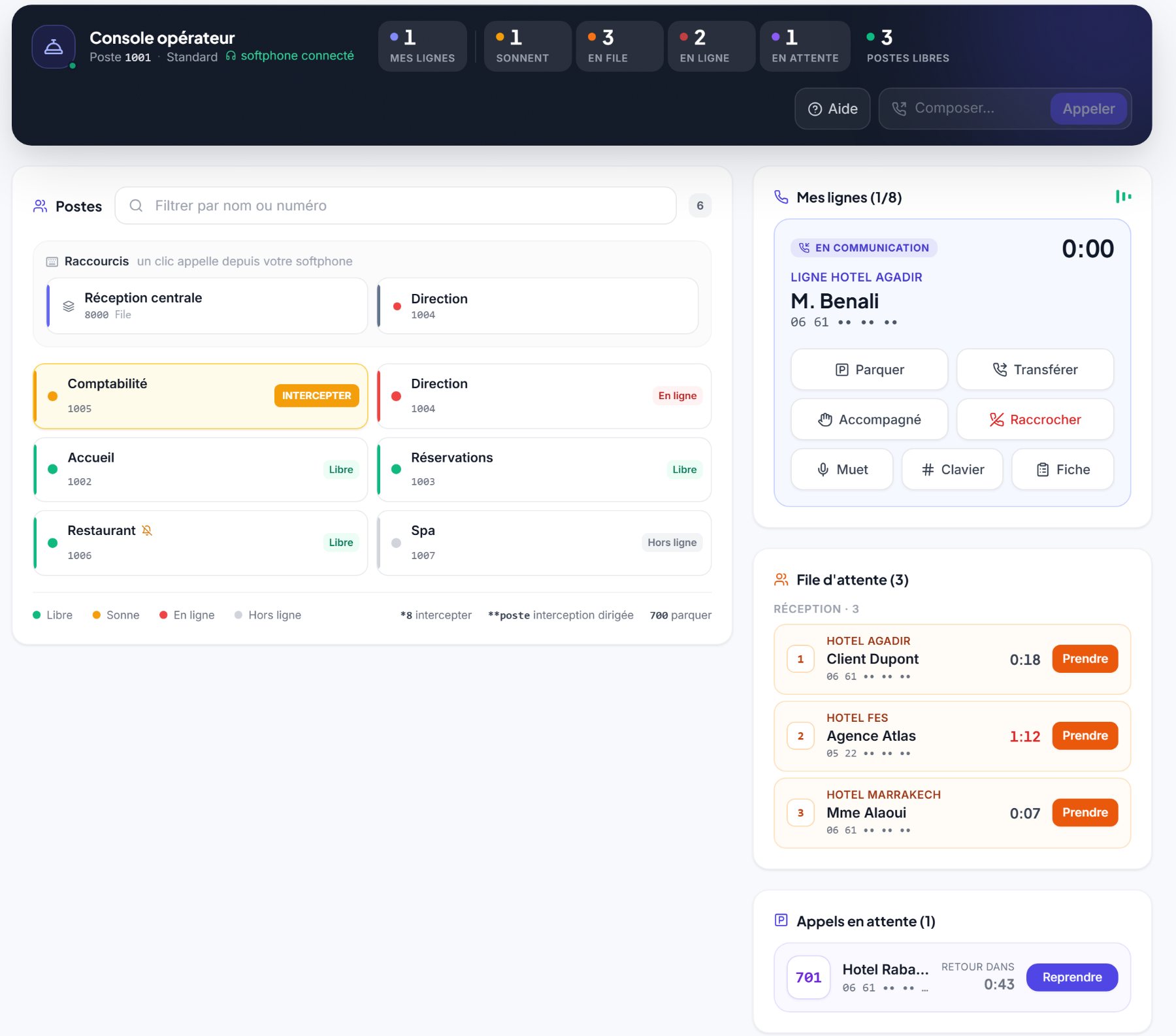The image size is (1176, 1036).
Task: Call the Direction 1004 shortcut
Action: pos(538,306)
